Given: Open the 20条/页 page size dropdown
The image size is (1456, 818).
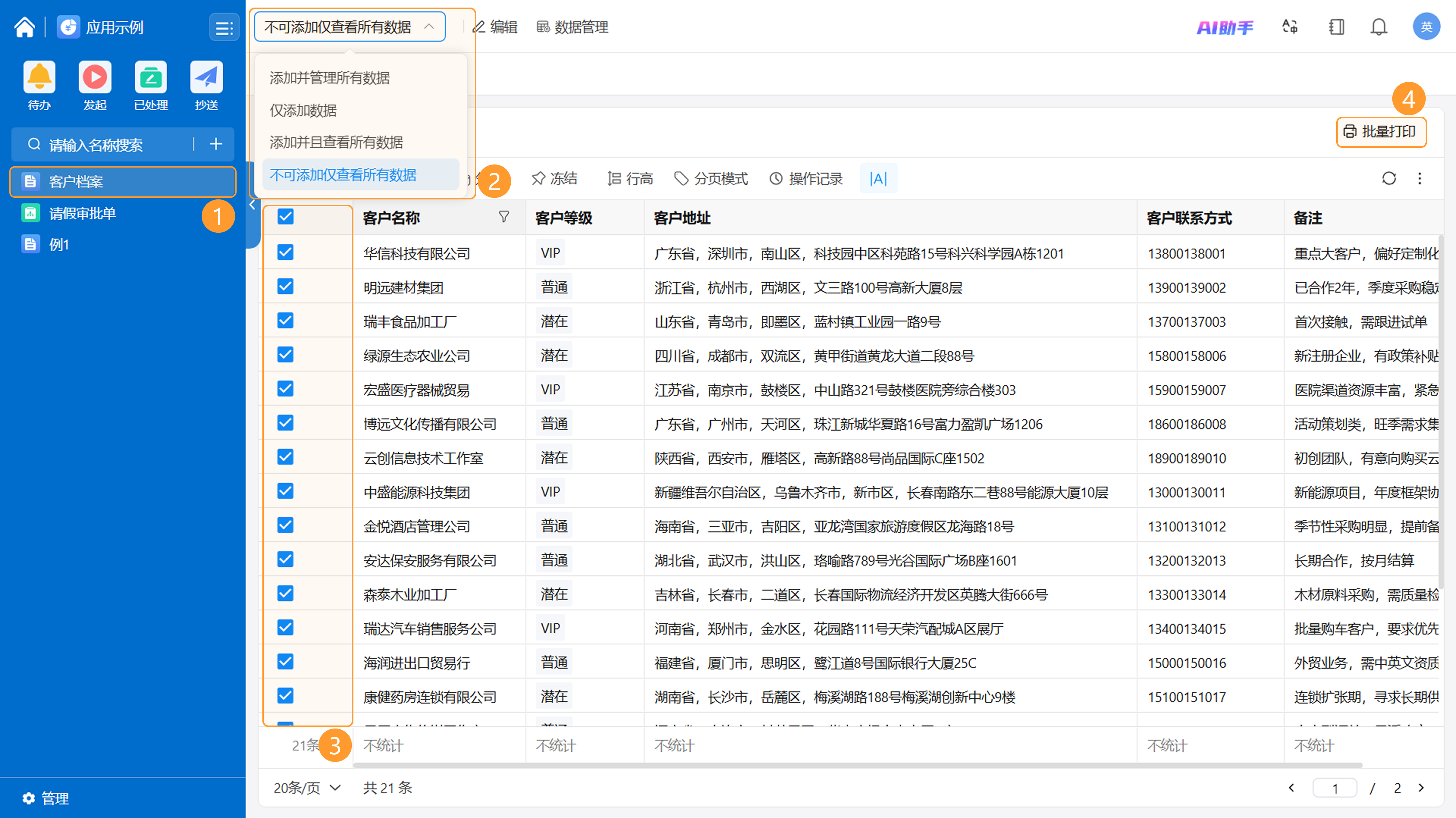Looking at the screenshot, I should [307, 788].
